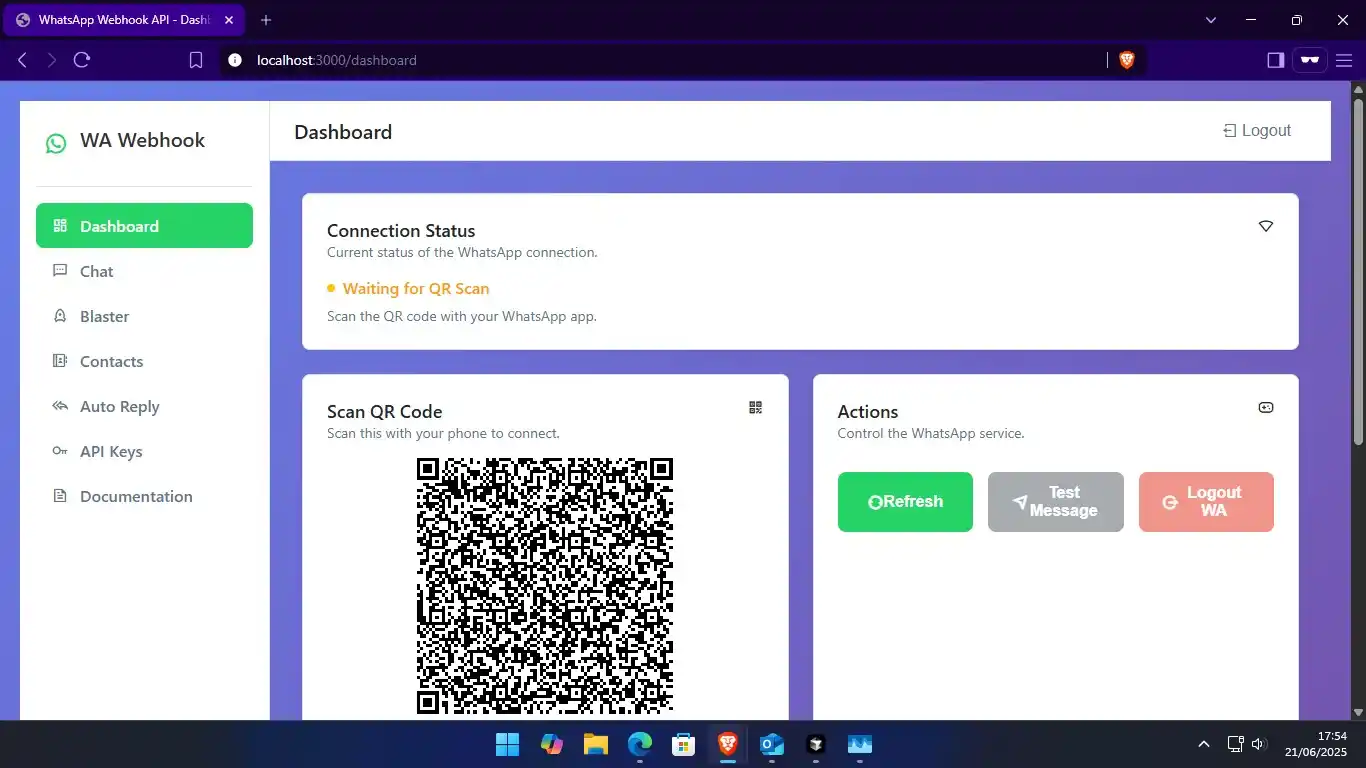The image size is (1366, 768).
Task: Click the private window sunglasses icon
Action: pyautogui.click(x=1309, y=60)
